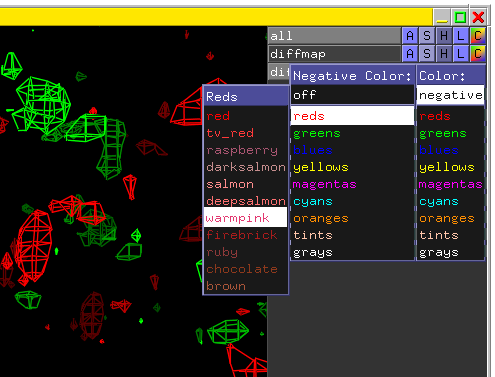The height and width of the screenshot is (377, 495).
Task: Select firebrick from the Reds submenu
Action: (246, 235)
